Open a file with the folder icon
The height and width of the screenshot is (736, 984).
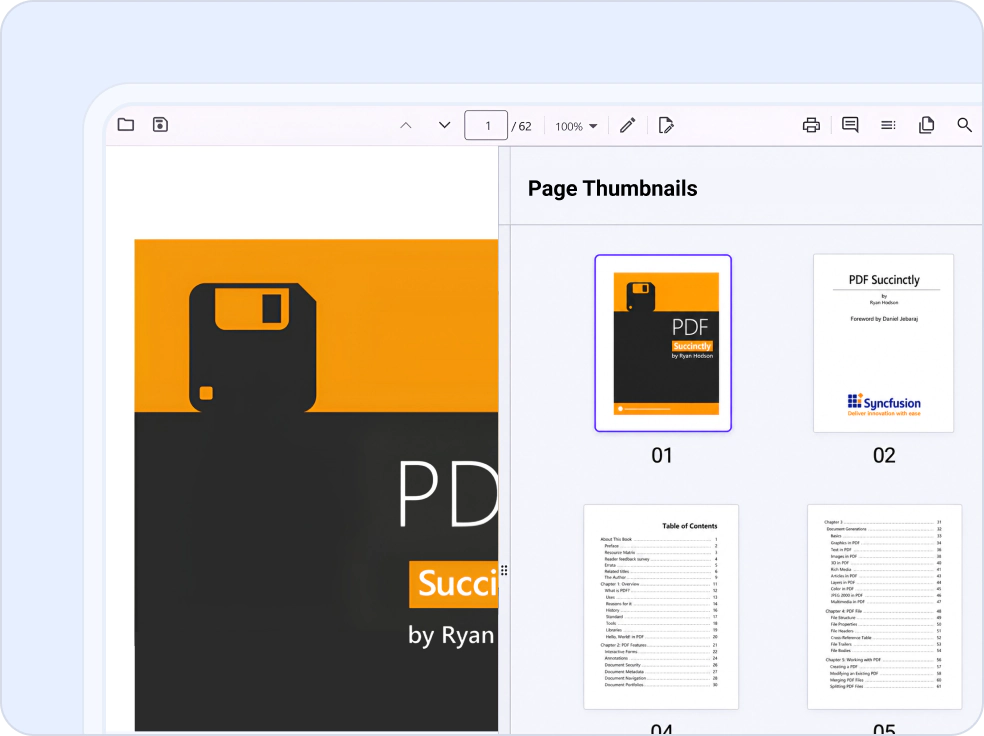(126, 124)
